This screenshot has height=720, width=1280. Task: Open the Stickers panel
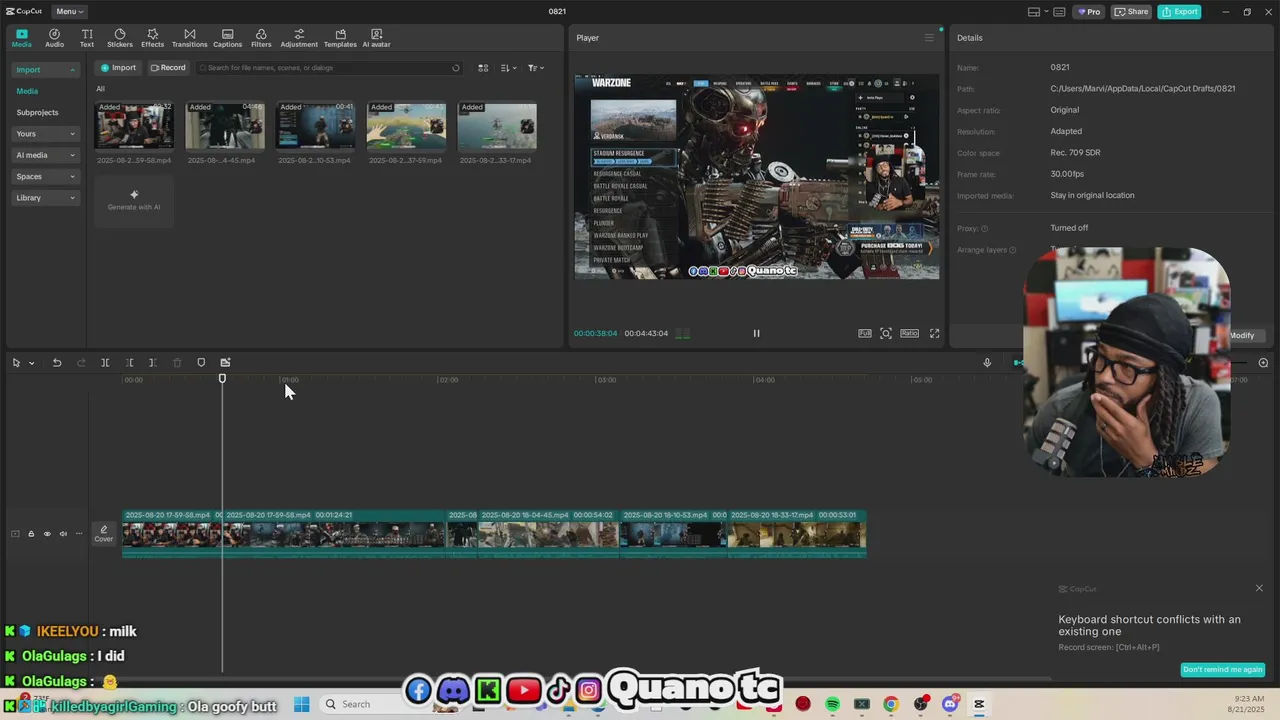[x=120, y=38]
